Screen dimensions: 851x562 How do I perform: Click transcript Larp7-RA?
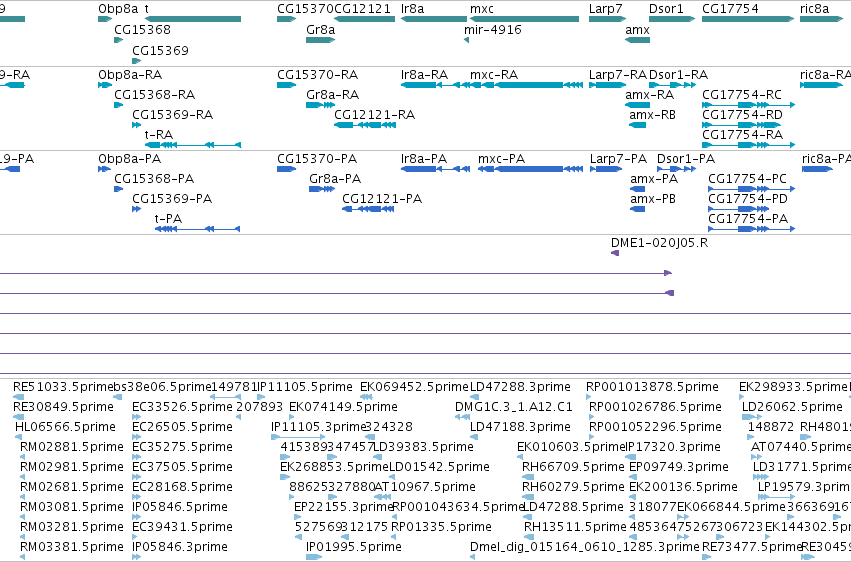click(618, 75)
